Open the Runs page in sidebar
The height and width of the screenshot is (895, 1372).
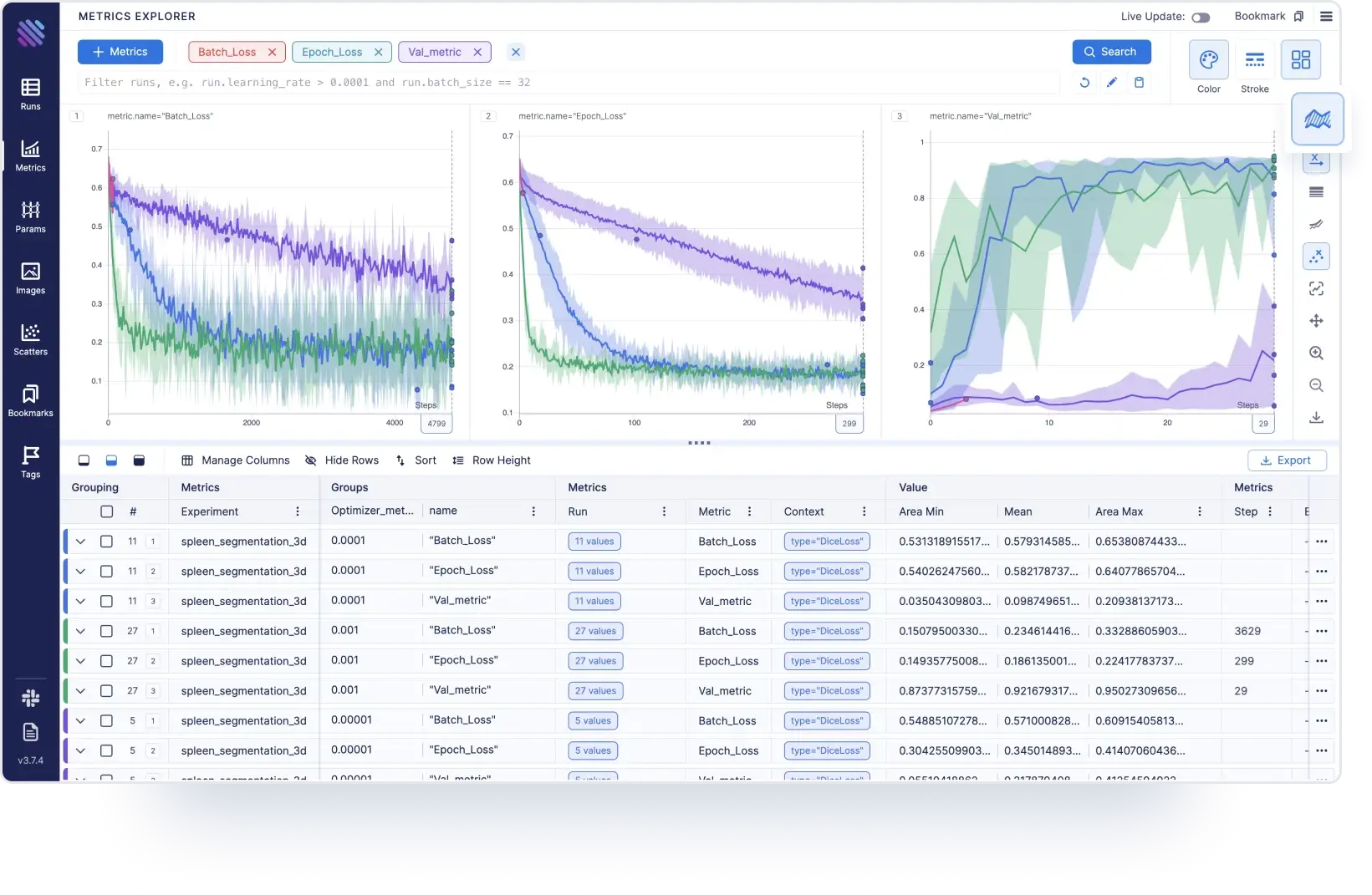(30, 94)
